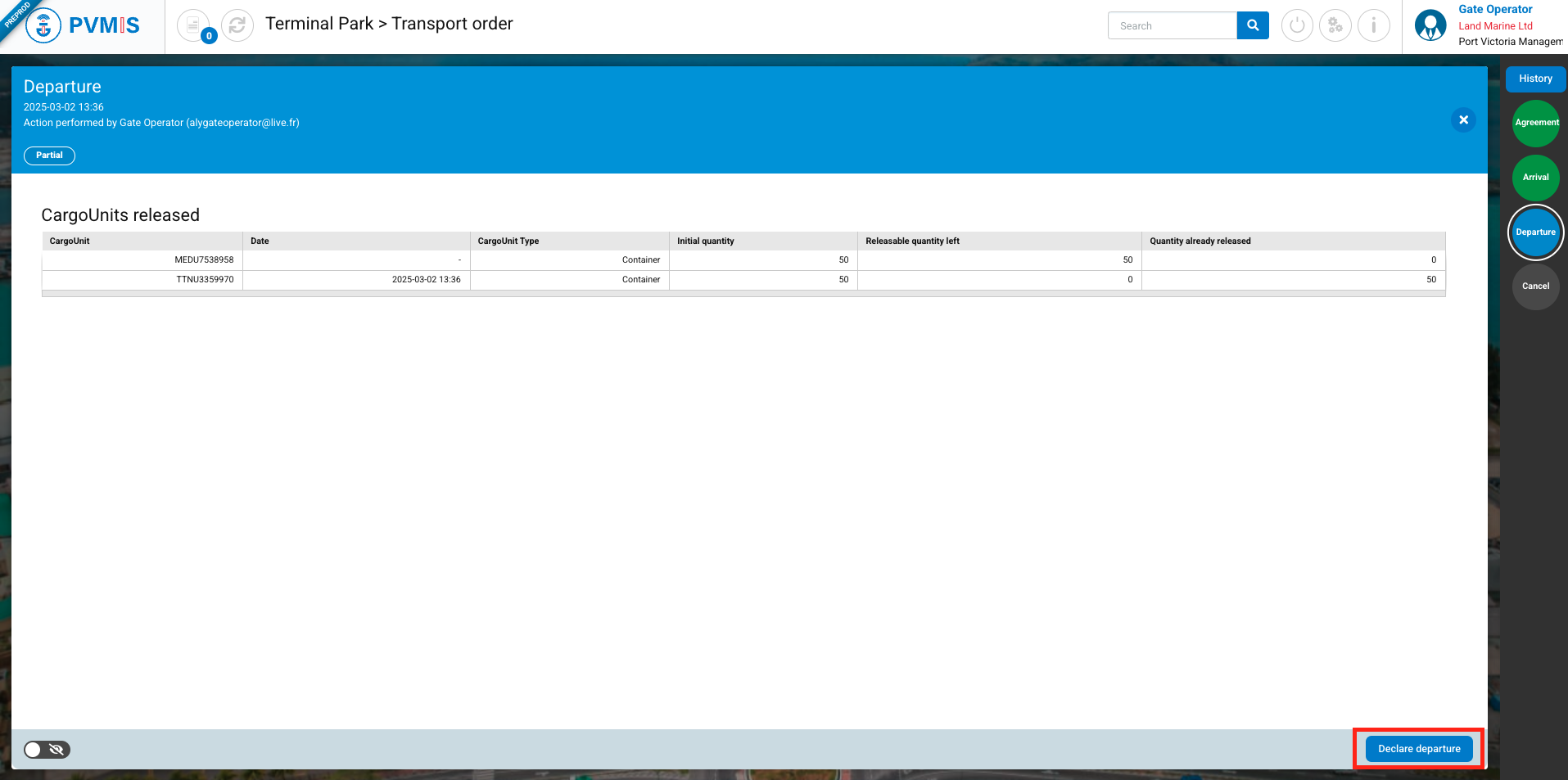Select the Cancel history step
Image resolution: width=1568 pixels, height=780 pixels.
point(1535,286)
